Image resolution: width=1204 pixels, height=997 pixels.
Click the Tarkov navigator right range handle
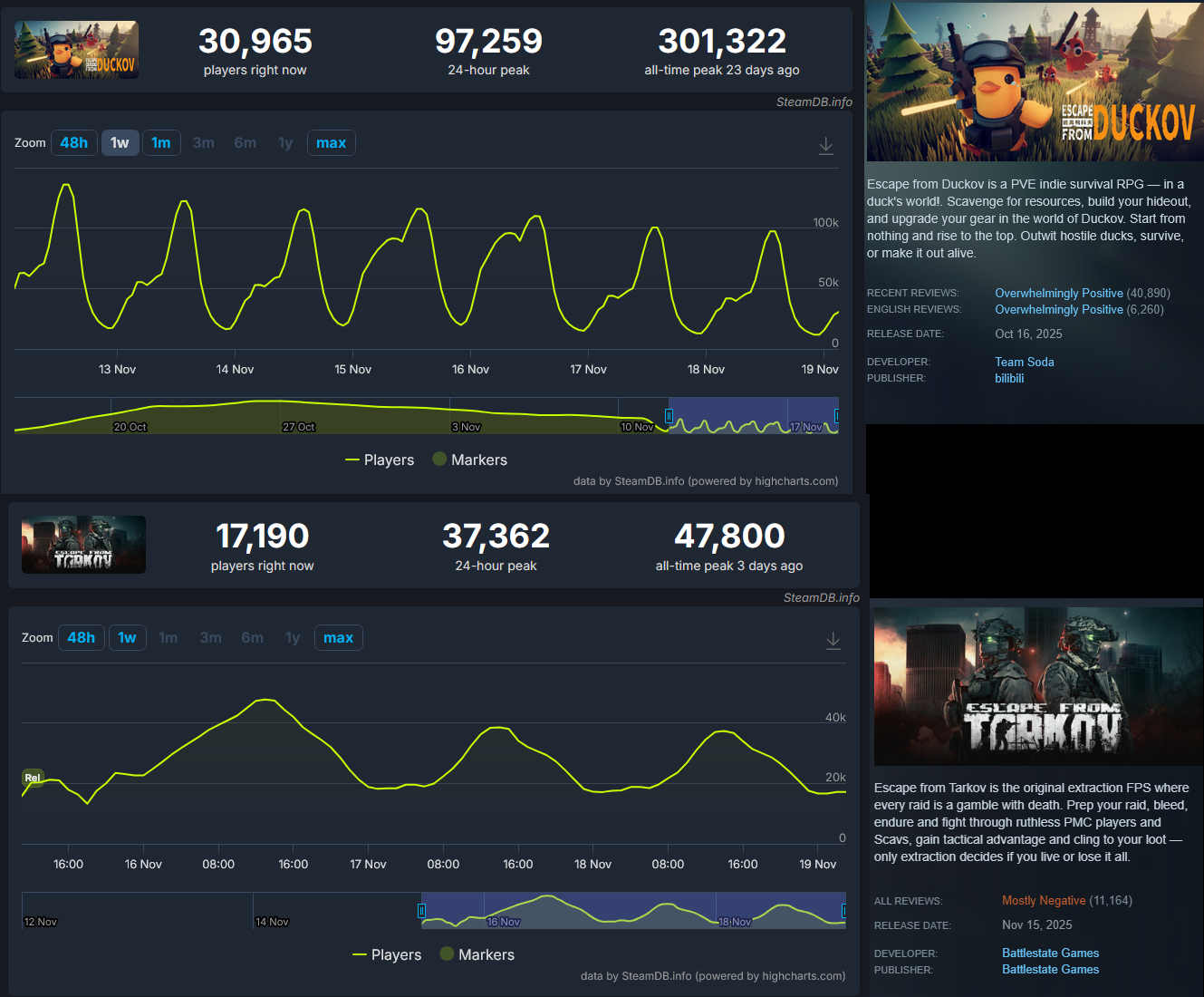point(844,911)
